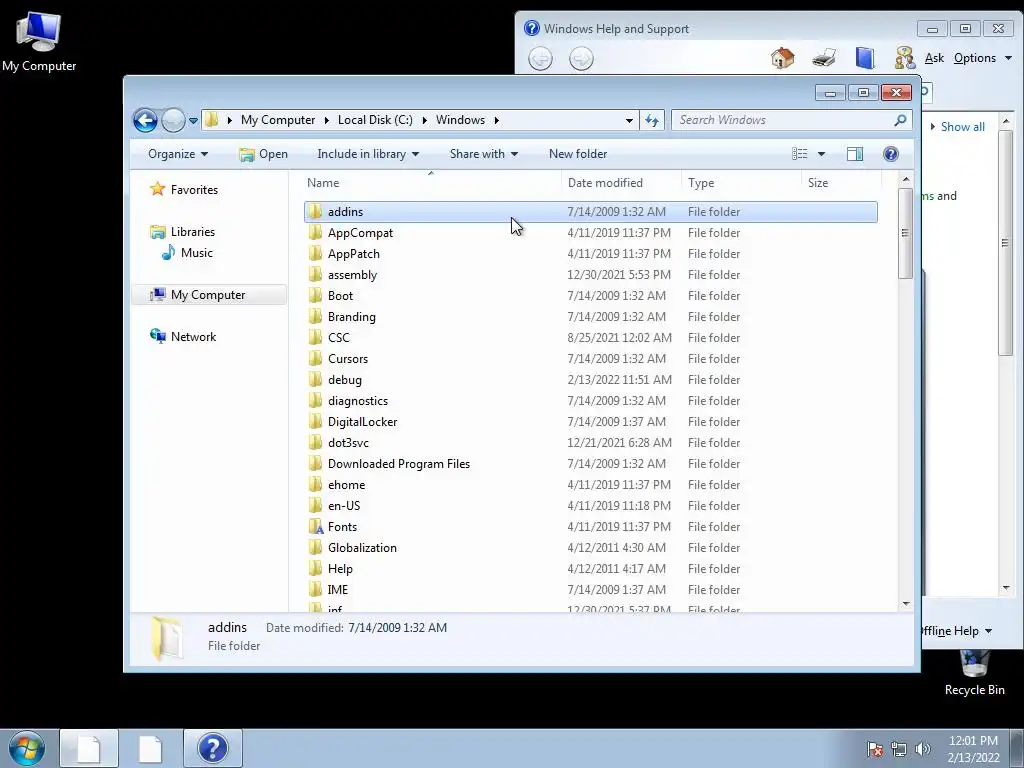Select the AppPatch folder icon

pos(315,253)
